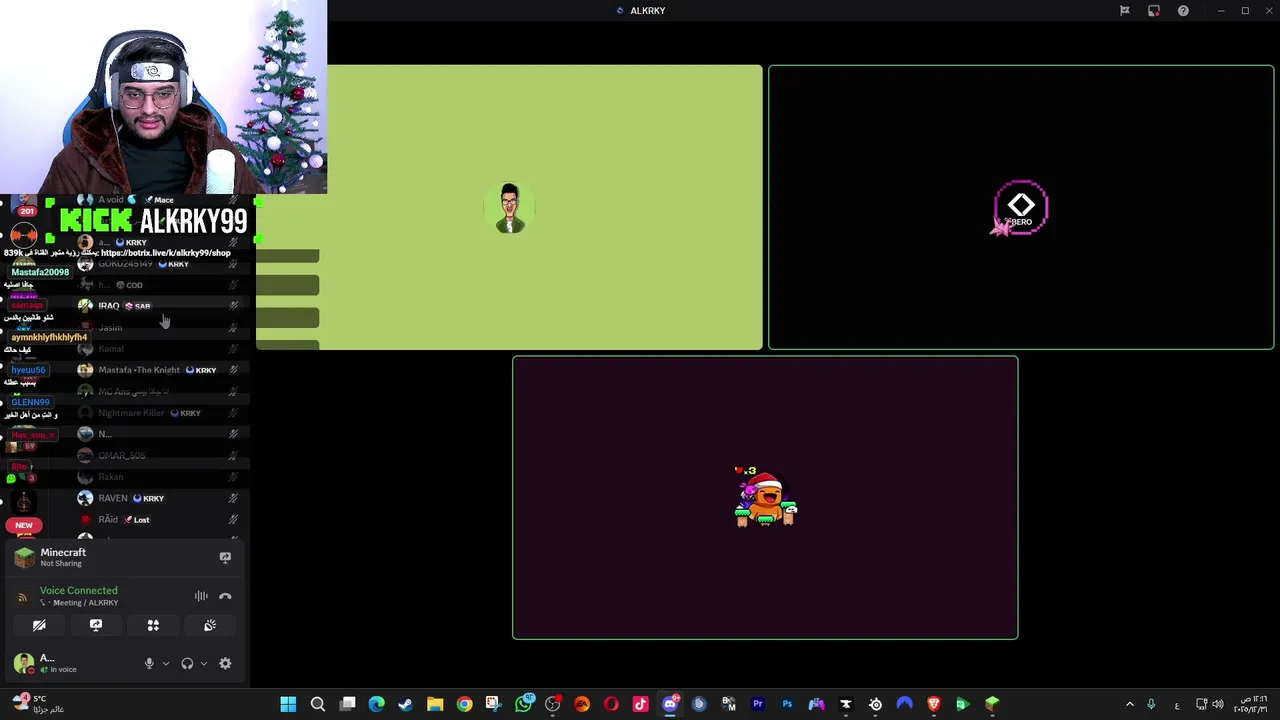Select RAid voice member row
1280x720 pixels.
(x=160, y=520)
